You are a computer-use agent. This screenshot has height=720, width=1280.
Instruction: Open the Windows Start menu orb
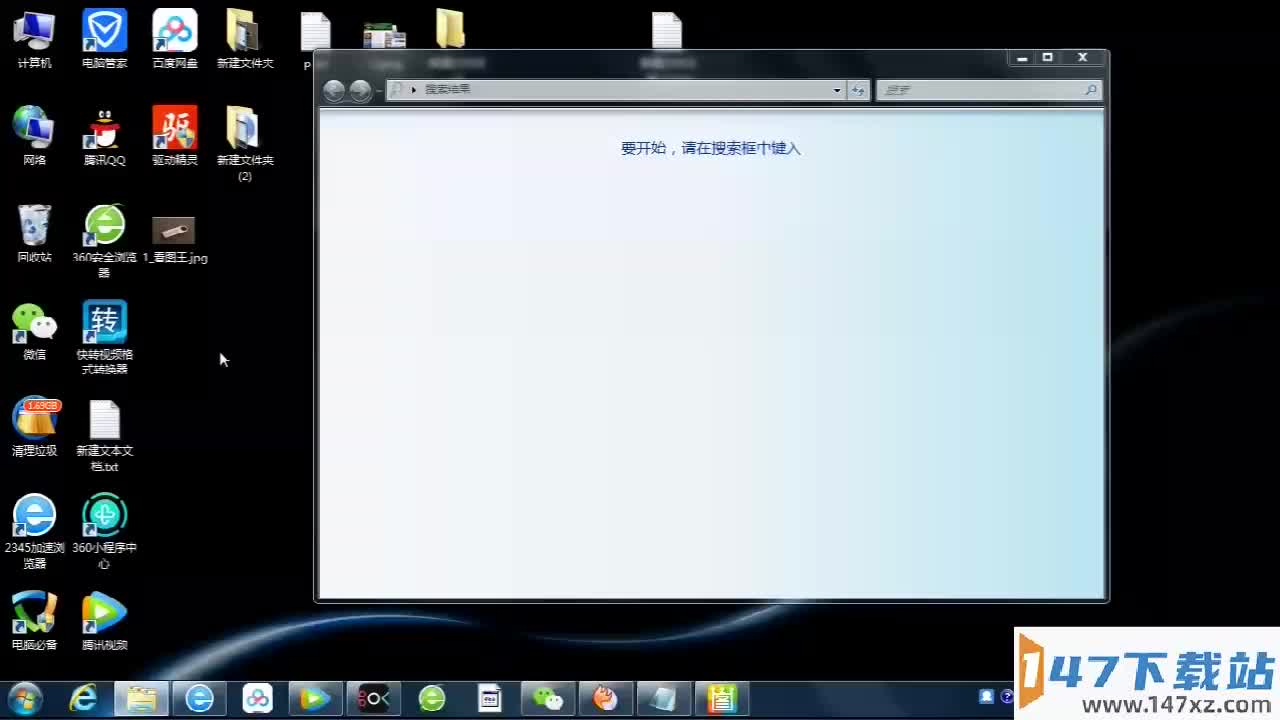pos(24,698)
